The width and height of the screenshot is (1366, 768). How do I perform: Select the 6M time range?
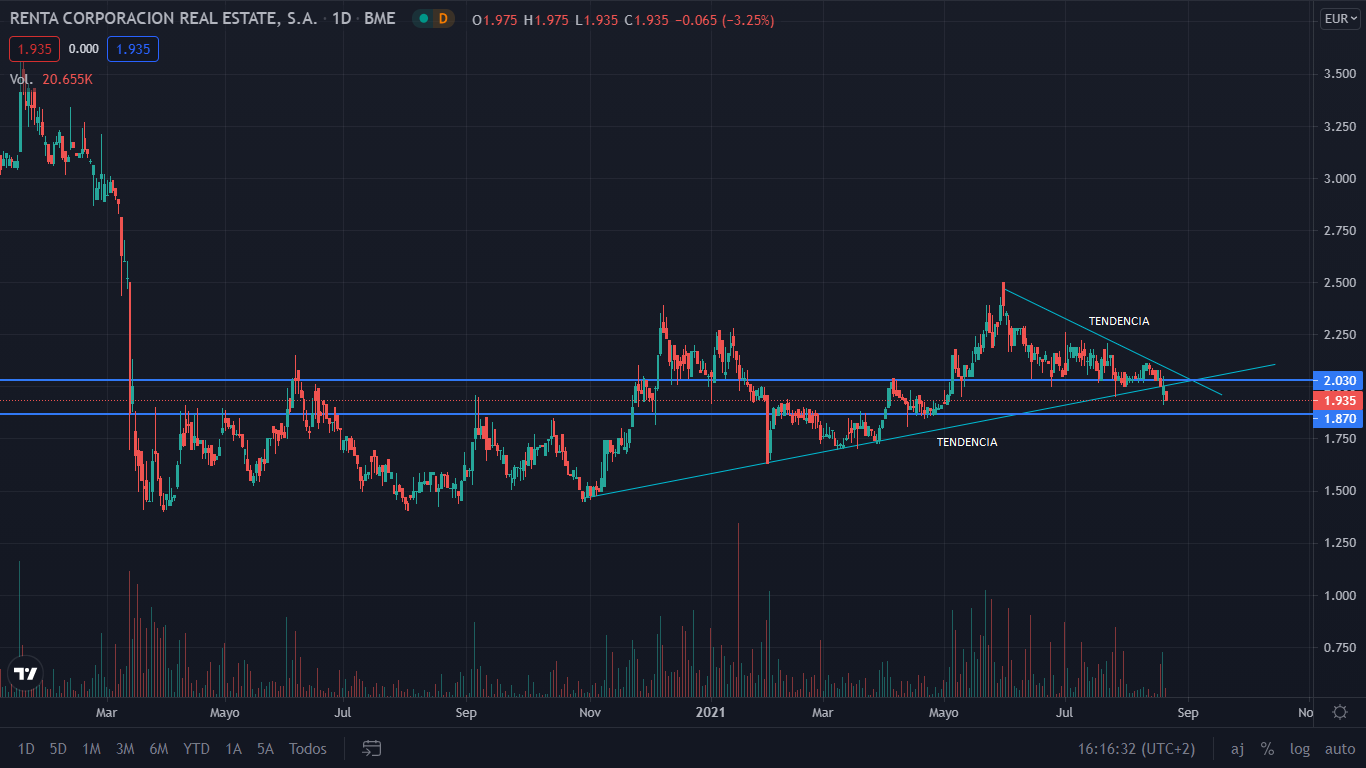pos(158,748)
